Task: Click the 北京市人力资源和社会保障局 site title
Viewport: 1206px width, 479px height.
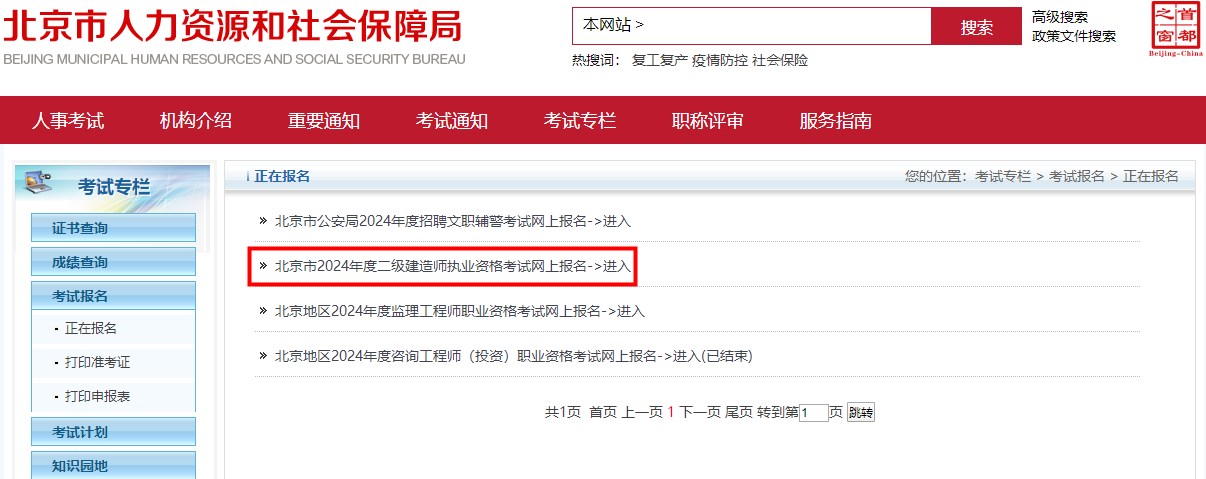Action: coord(232,24)
